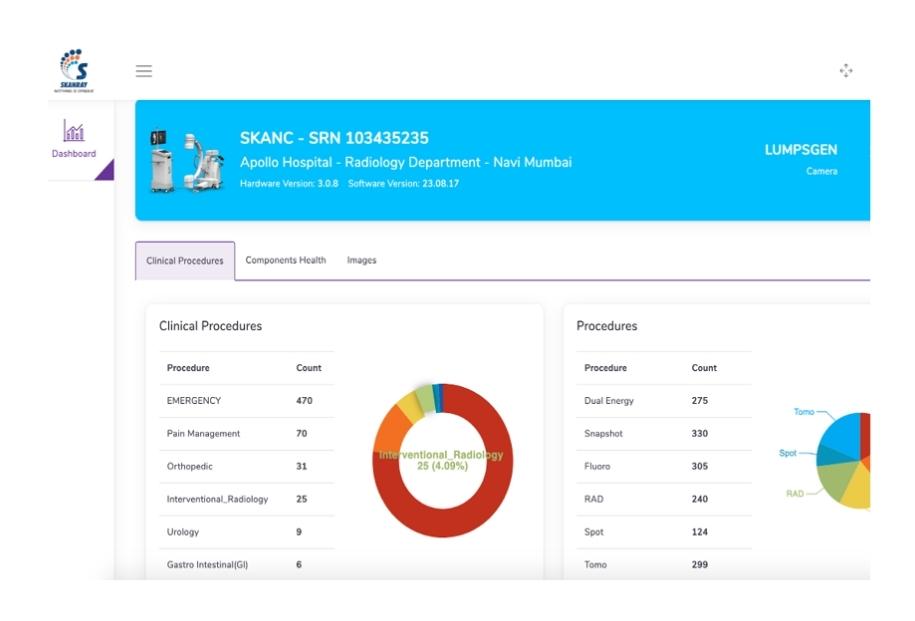
Task: Select the Pain Management row
Action: (x=246, y=433)
